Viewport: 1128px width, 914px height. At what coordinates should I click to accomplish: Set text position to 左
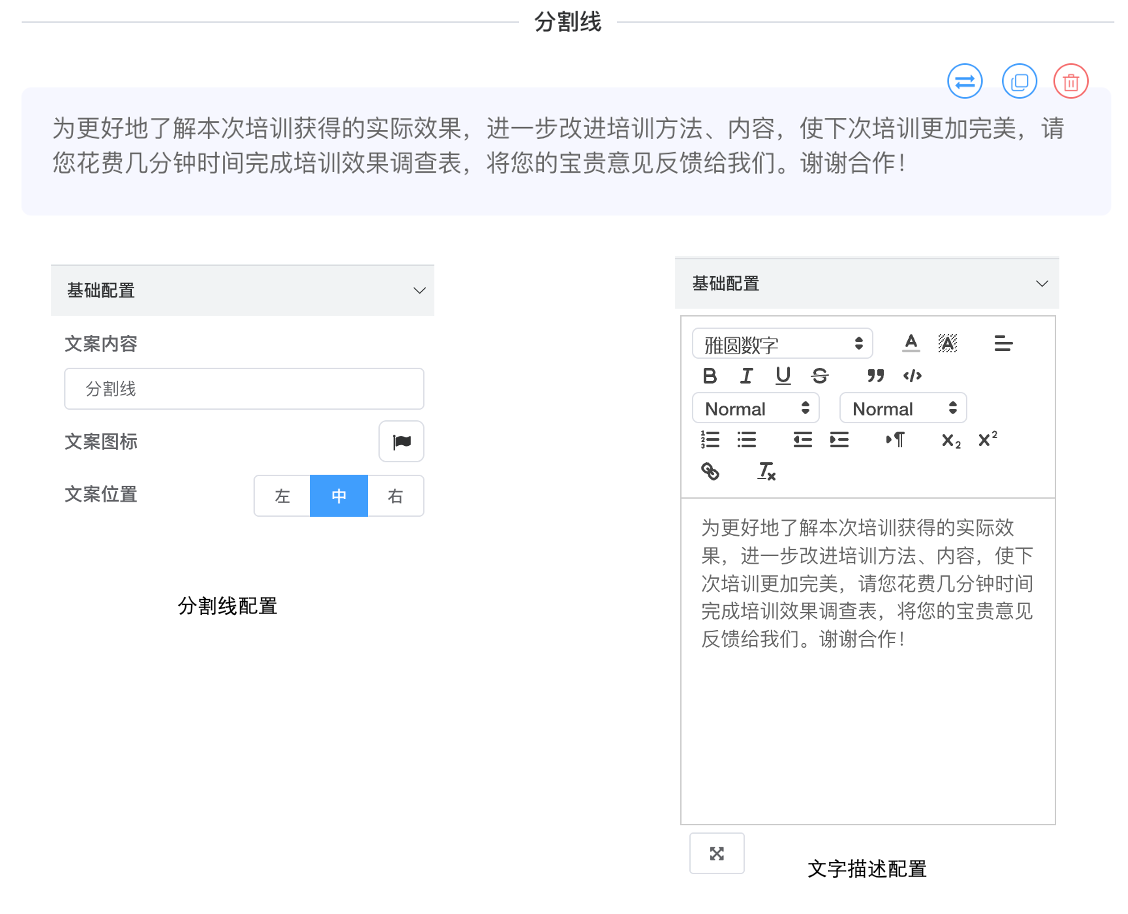coord(282,496)
